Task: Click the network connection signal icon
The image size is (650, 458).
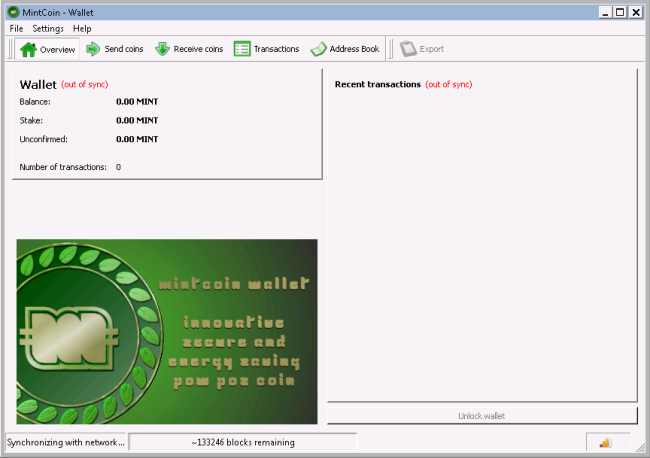Action: 604,442
